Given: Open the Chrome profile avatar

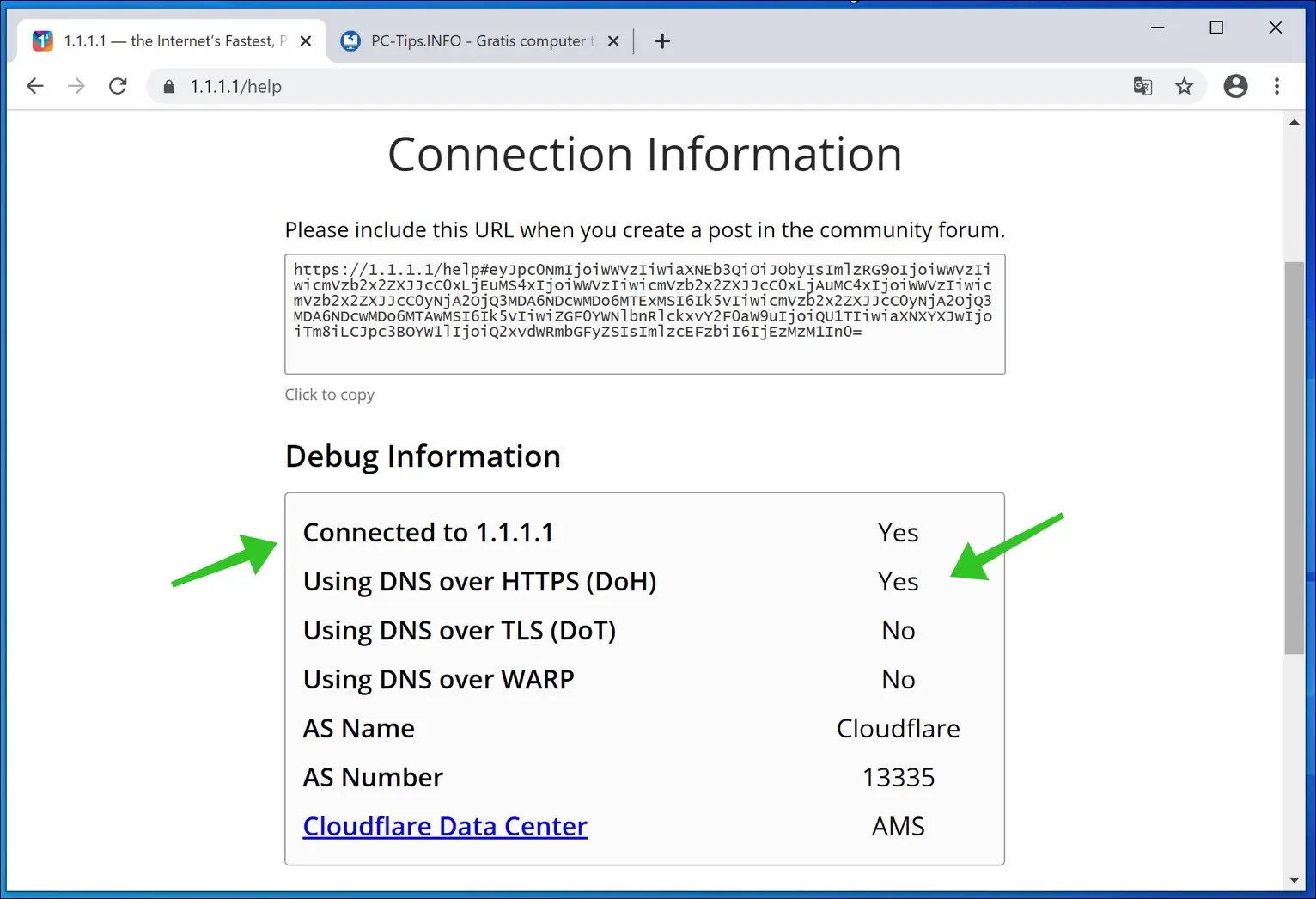Looking at the screenshot, I should click(1235, 86).
